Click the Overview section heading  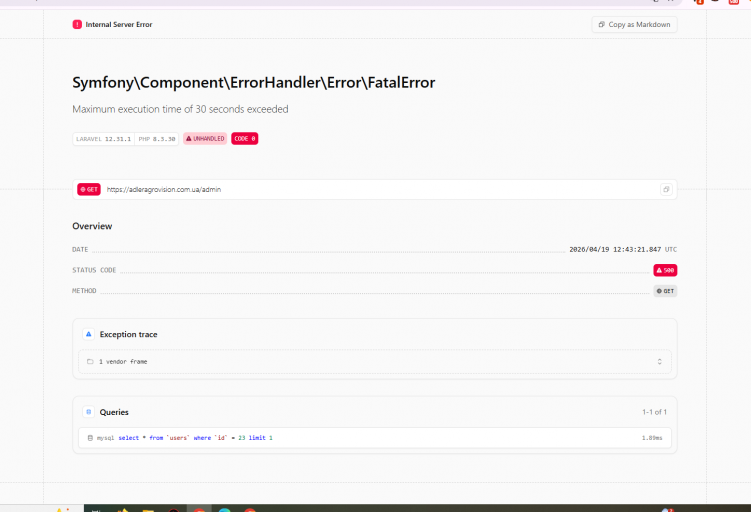92,226
